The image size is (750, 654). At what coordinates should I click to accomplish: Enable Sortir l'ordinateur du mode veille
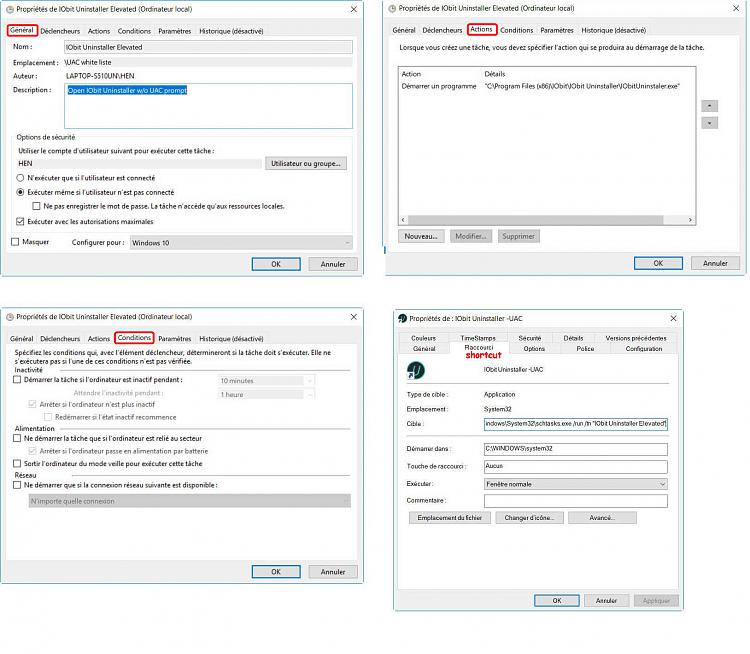coord(17,464)
